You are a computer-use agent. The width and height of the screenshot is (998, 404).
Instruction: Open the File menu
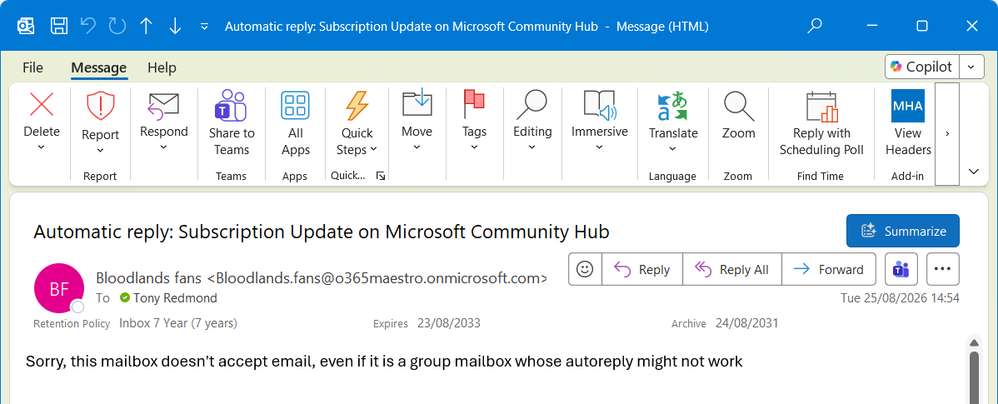[x=32, y=67]
